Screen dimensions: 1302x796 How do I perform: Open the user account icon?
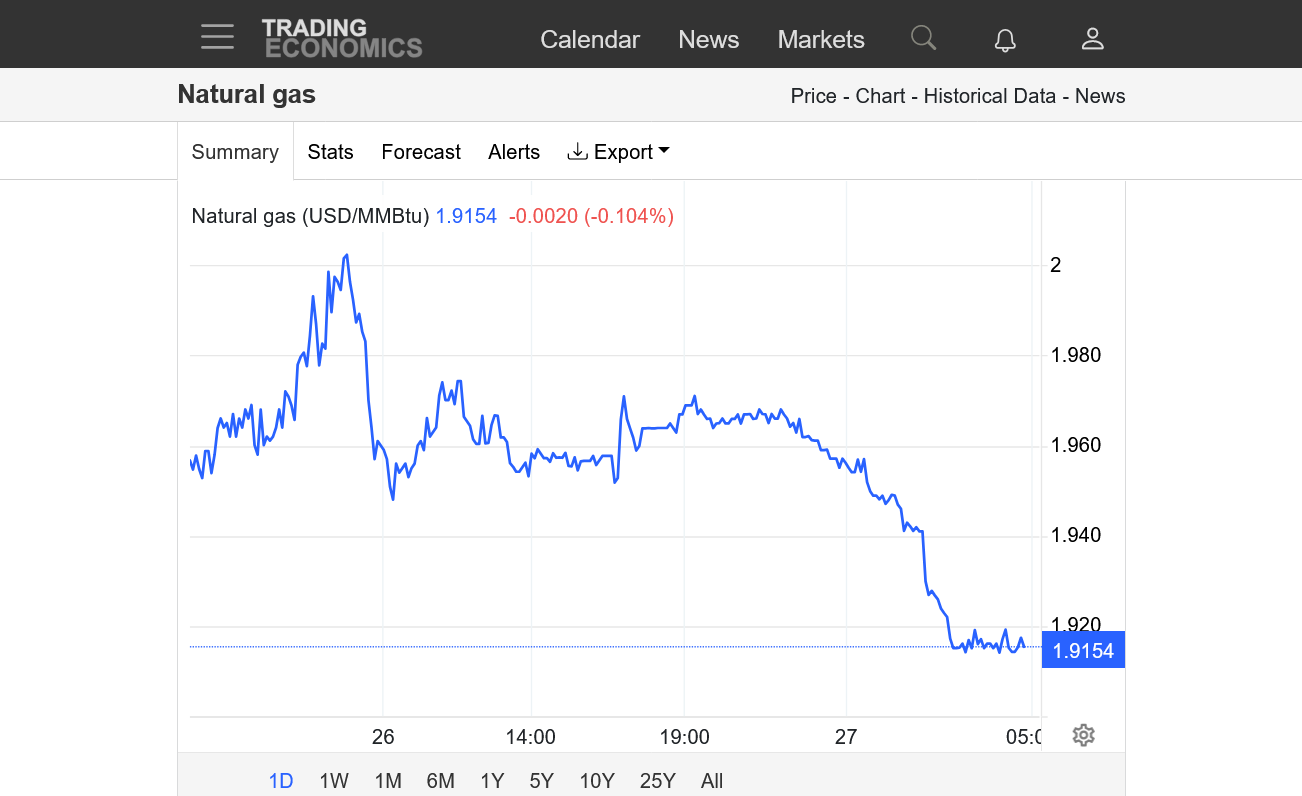[1092, 39]
